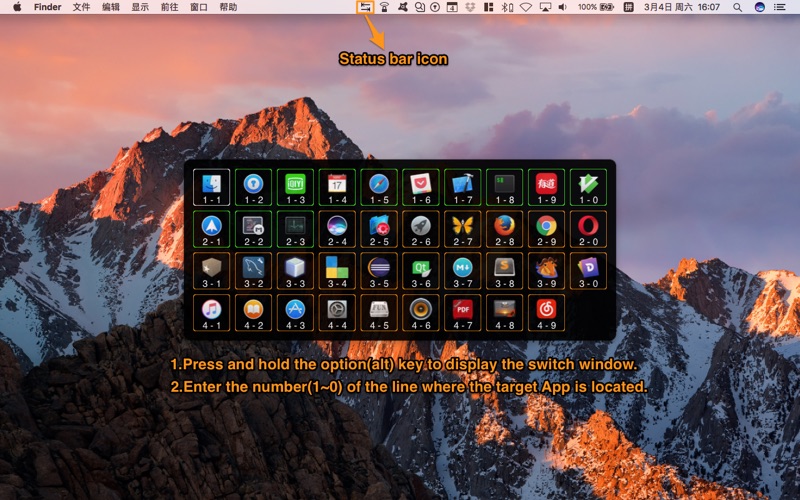
Task: Open the iQIYI app labeled 1-3
Action: click(295, 187)
